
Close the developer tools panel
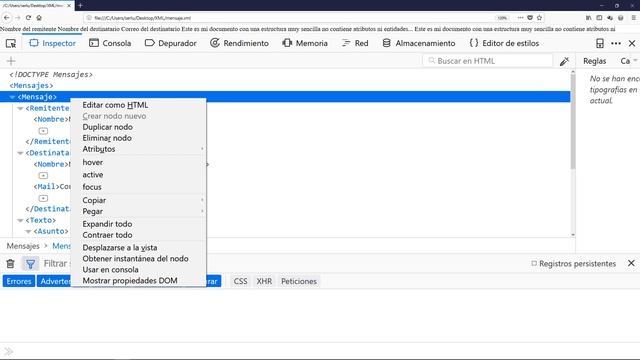(632, 43)
